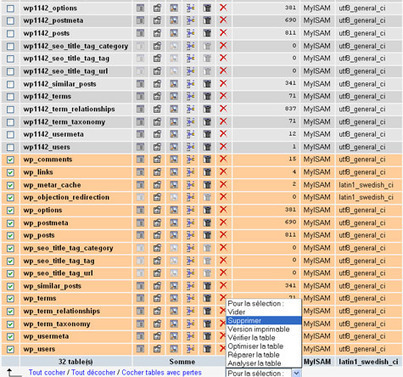Click the browse icon for wp1142_options
This screenshot has width=403, height=377.
[140, 8]
